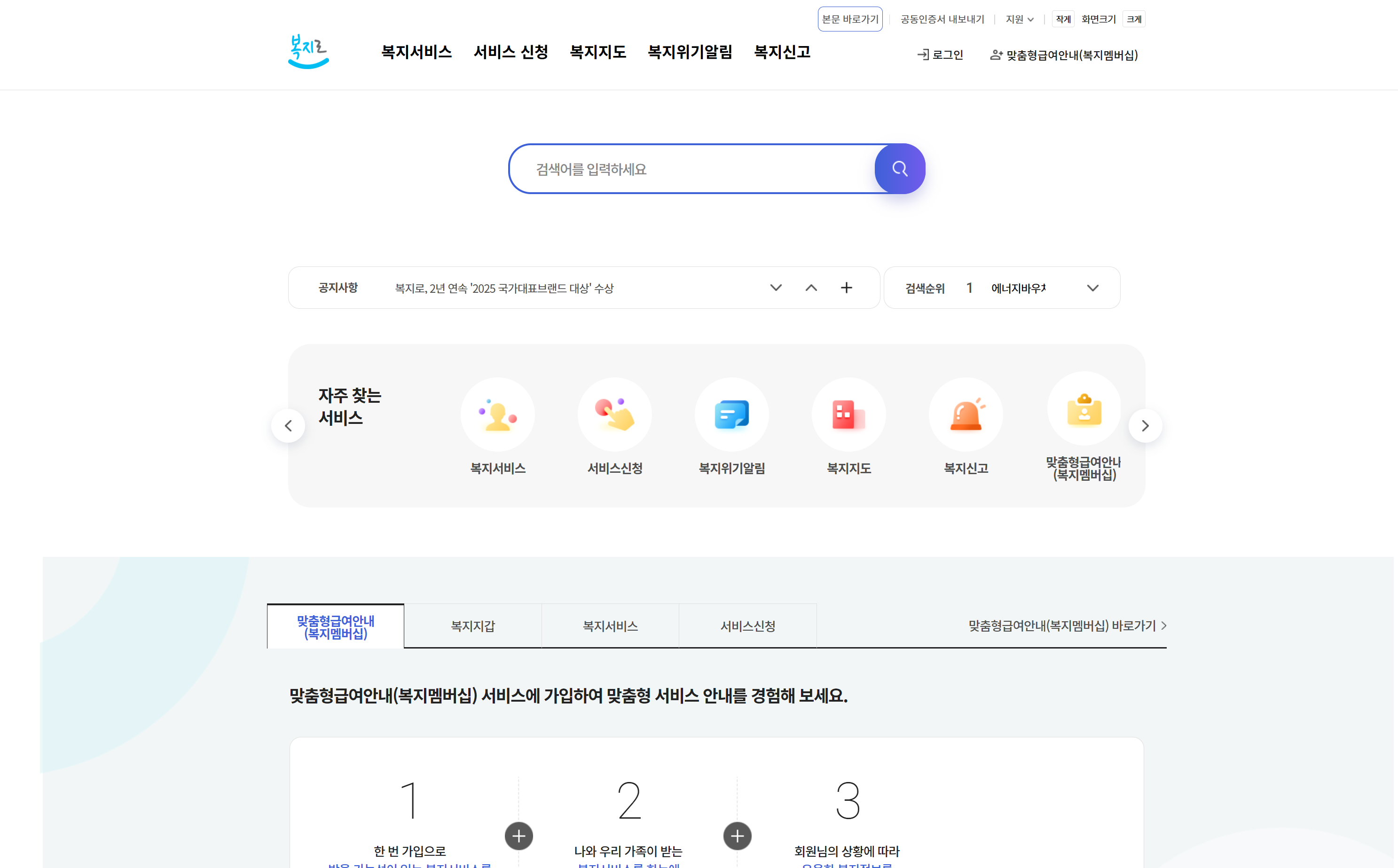Switch to the 복지지갑 tab
Image resolution: width=1398 pixels, height=868 pixels.
coord(472,626)
